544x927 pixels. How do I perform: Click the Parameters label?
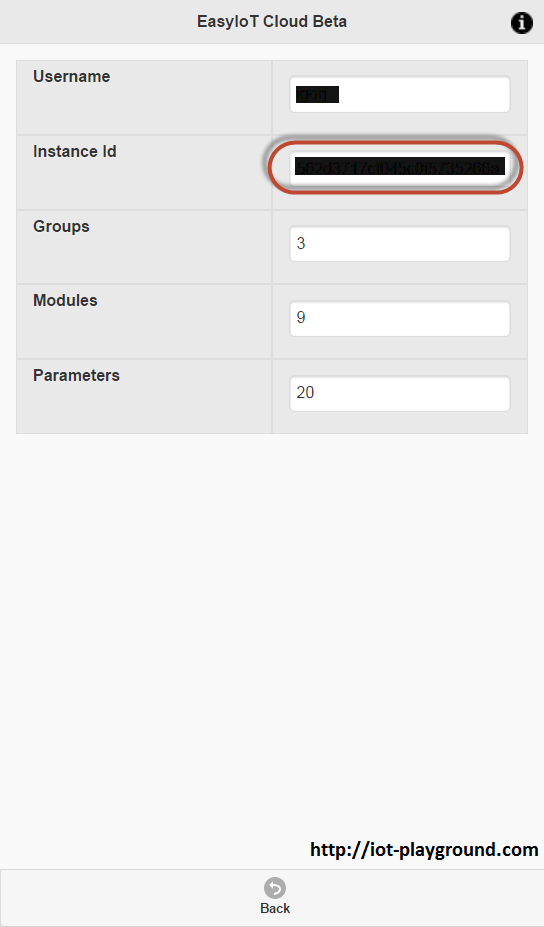76,375
